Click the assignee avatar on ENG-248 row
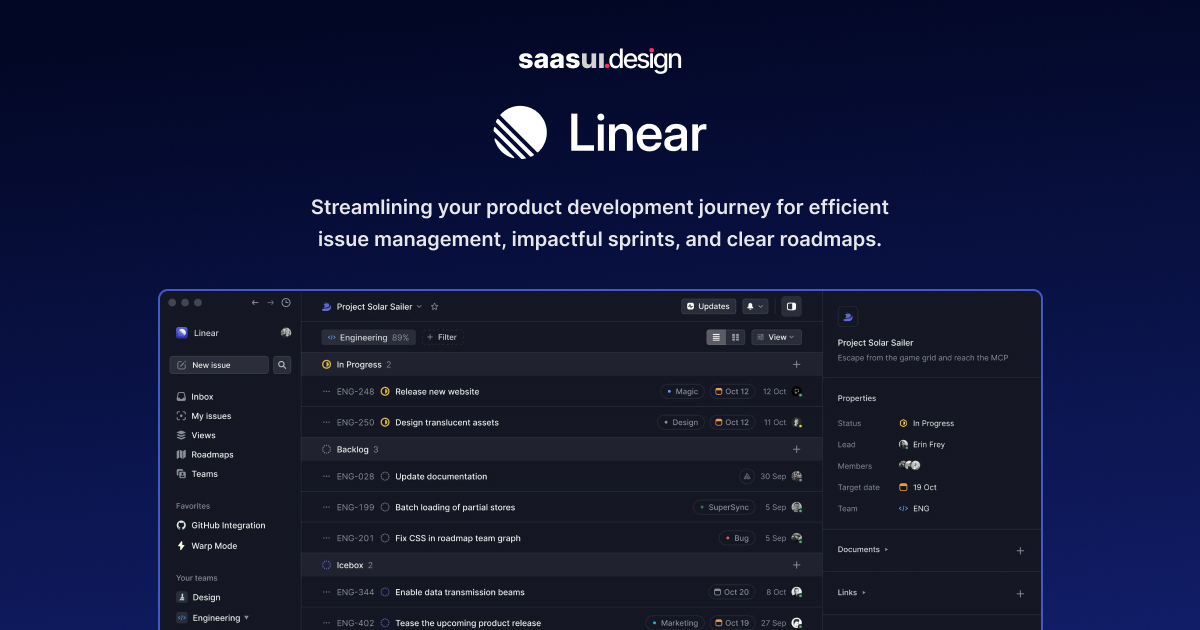 pyautogui.click(x=797, y=392)
